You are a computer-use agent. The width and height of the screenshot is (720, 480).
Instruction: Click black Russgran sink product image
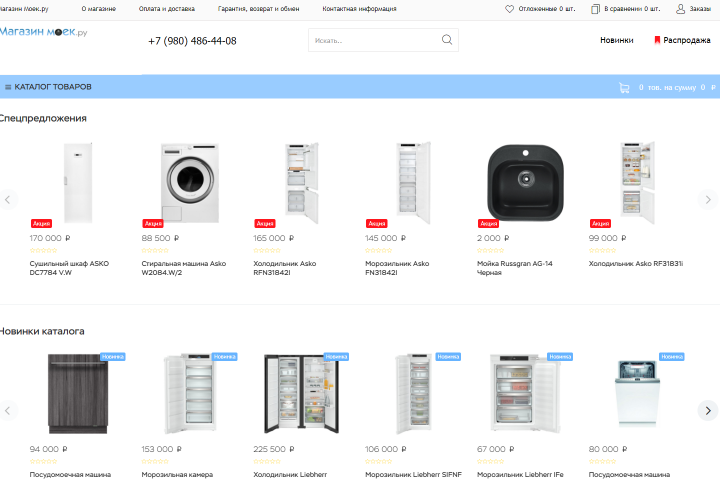tap(525, 183)
